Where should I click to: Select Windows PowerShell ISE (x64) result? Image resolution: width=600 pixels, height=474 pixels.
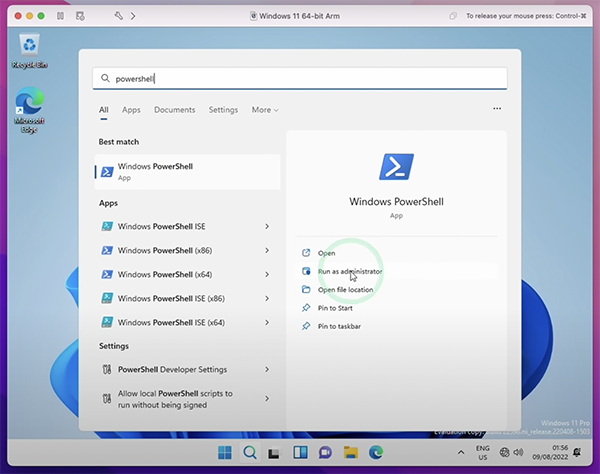pos(186,323)
